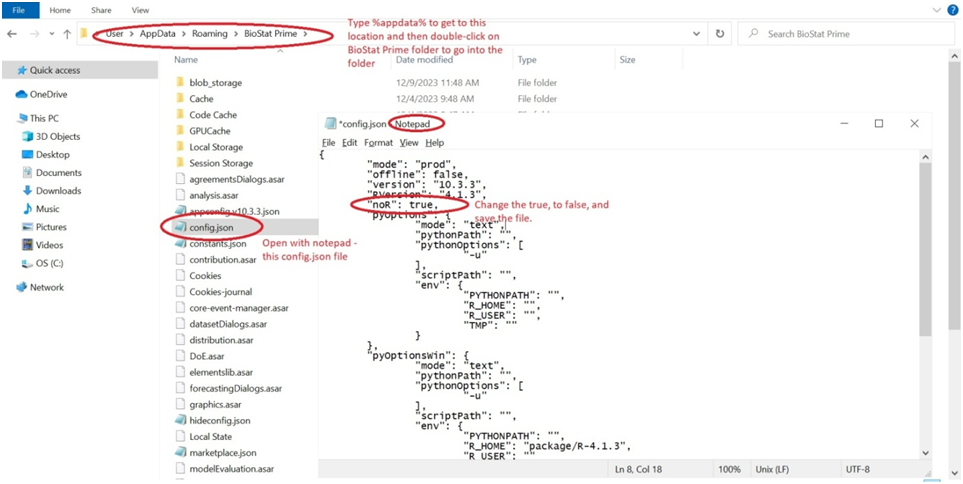Select distribution.asar file icon
The image size is (963, 484).
click(x=180, y=340)
